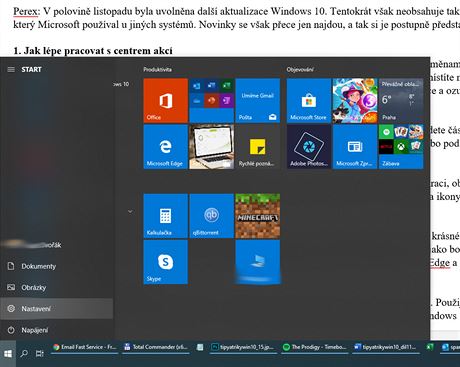Click the taskbar search magnifier icon
This screenshot has width=460, height=367.
[x=24, y=353]
